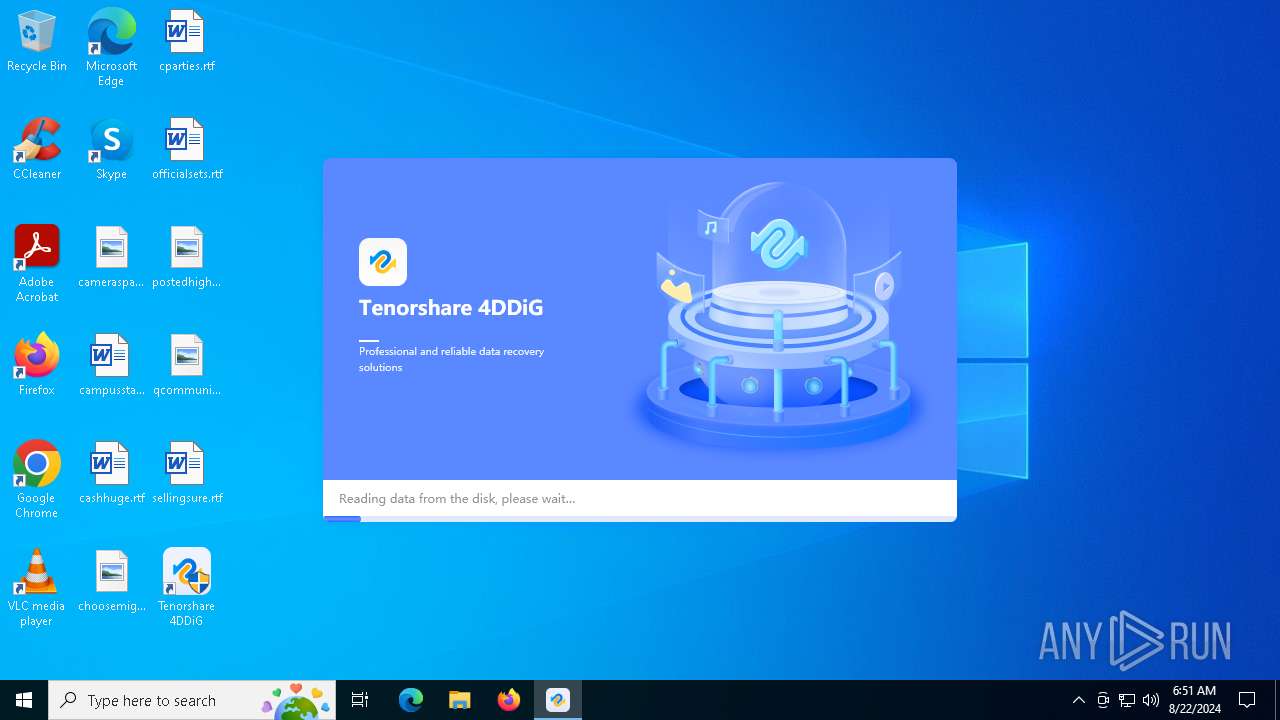Open VLC media player shortcut
The image size is (1280, 720).
click(x=37, y=588)
